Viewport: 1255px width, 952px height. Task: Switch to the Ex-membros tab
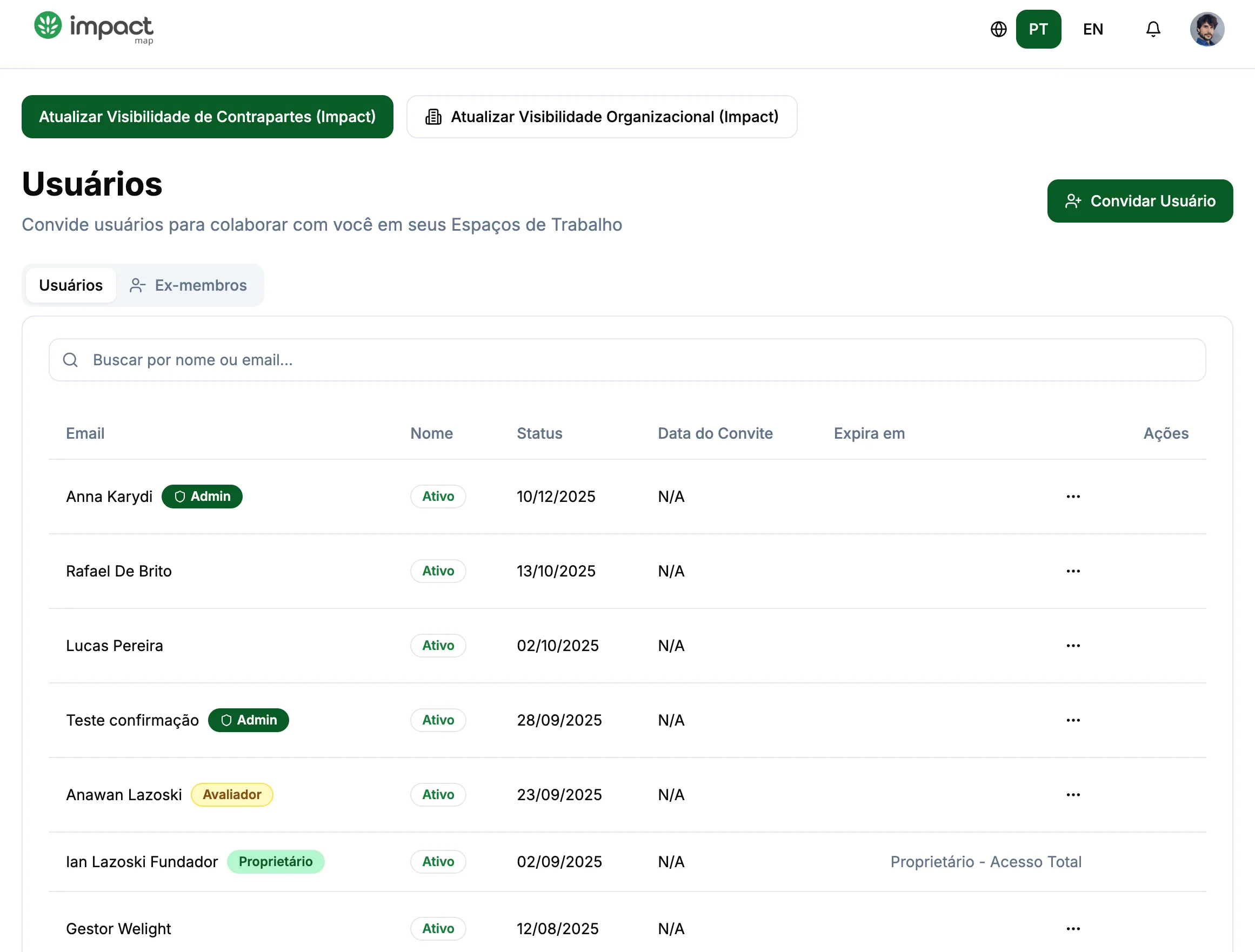pyautogui.click(x=189, y=285)
